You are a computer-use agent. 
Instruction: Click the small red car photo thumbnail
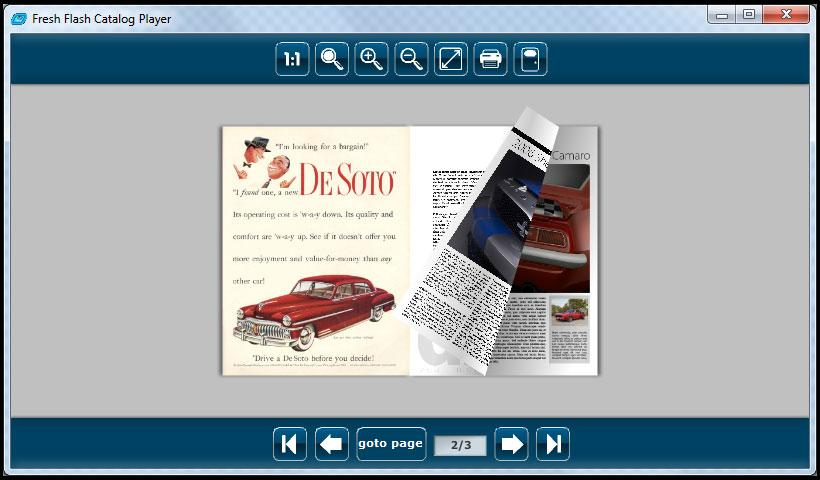pos(570,312)
